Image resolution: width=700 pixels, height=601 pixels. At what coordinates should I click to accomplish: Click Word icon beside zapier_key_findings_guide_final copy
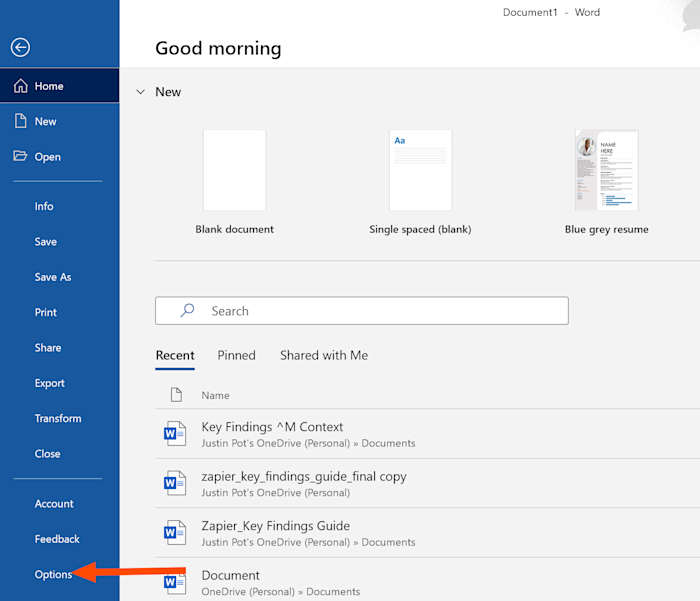click(175, 483)
